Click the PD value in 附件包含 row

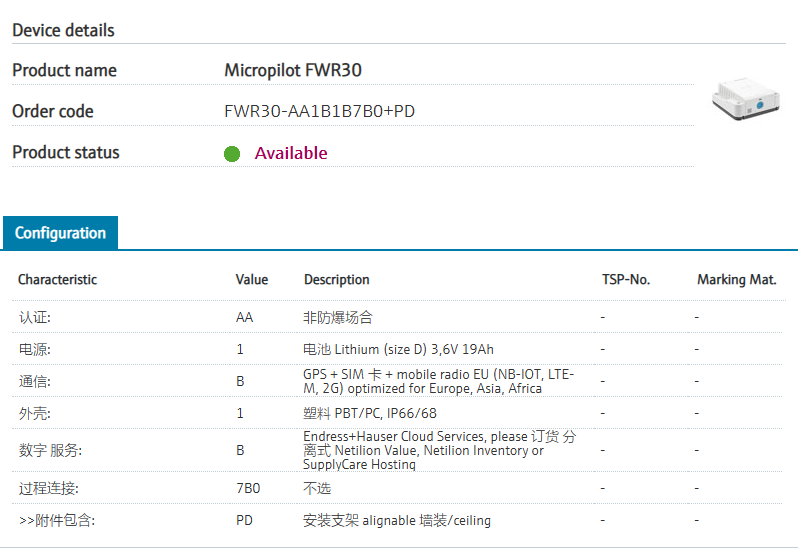(244, 520)
